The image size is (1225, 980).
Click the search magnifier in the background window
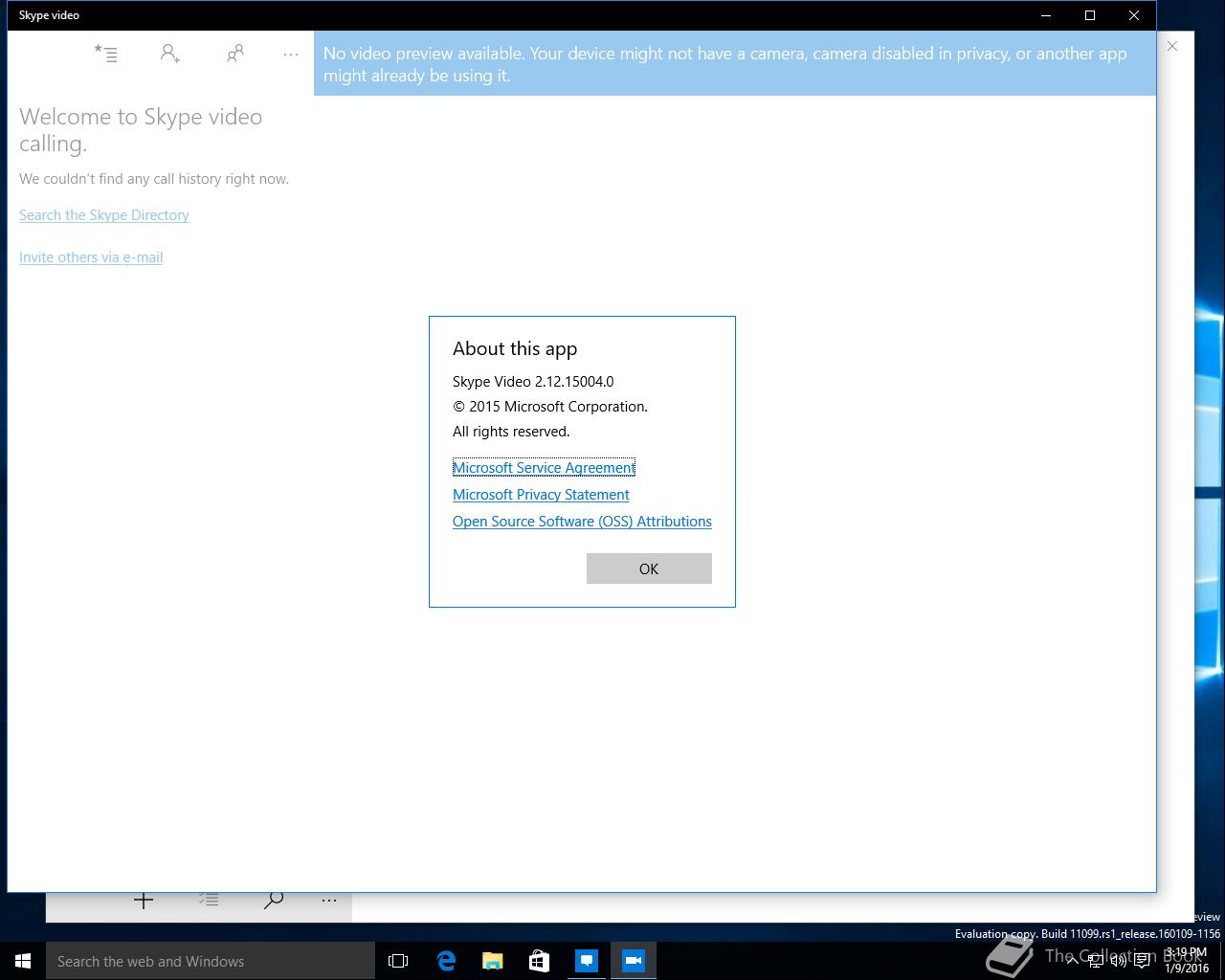(274, 901)
